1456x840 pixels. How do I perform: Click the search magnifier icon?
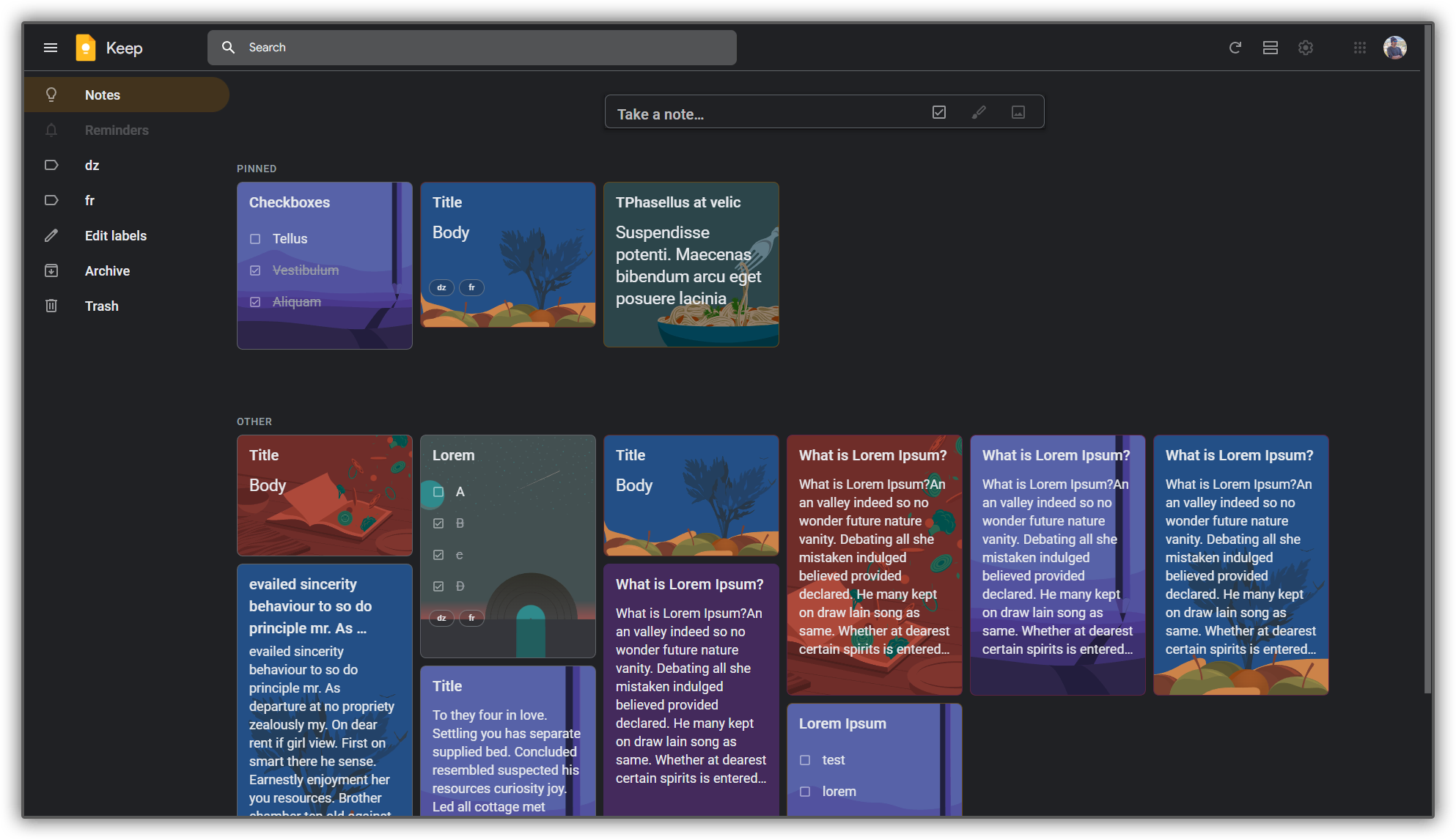pyautogui.click(x=229, y=48)
